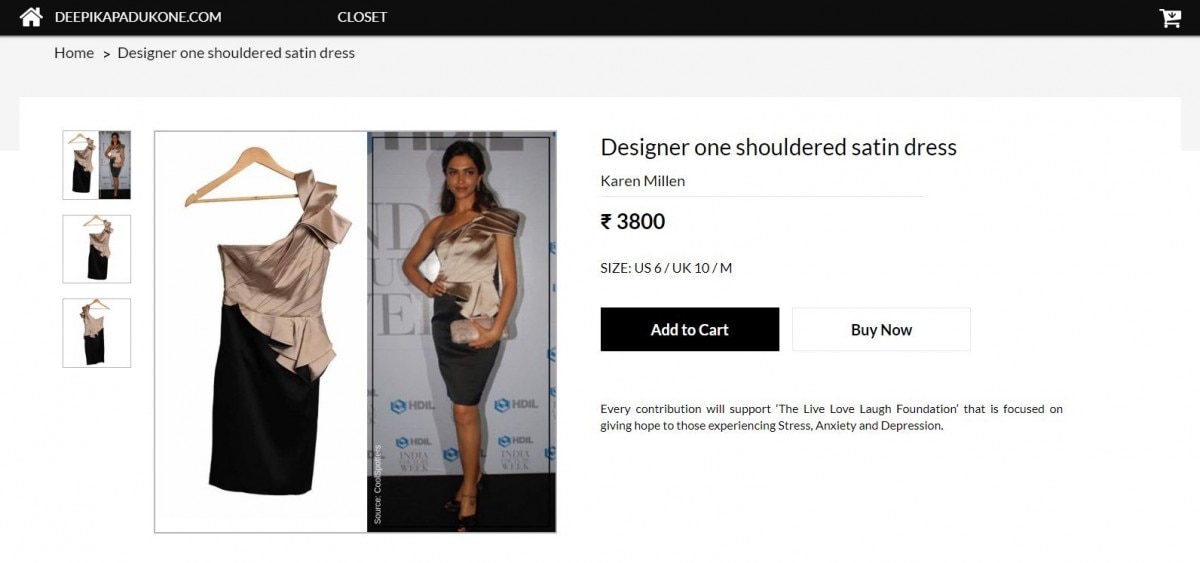Select the second dress thumbnail
Viewport: 1200px width, 563px height.
pos(97,249)
